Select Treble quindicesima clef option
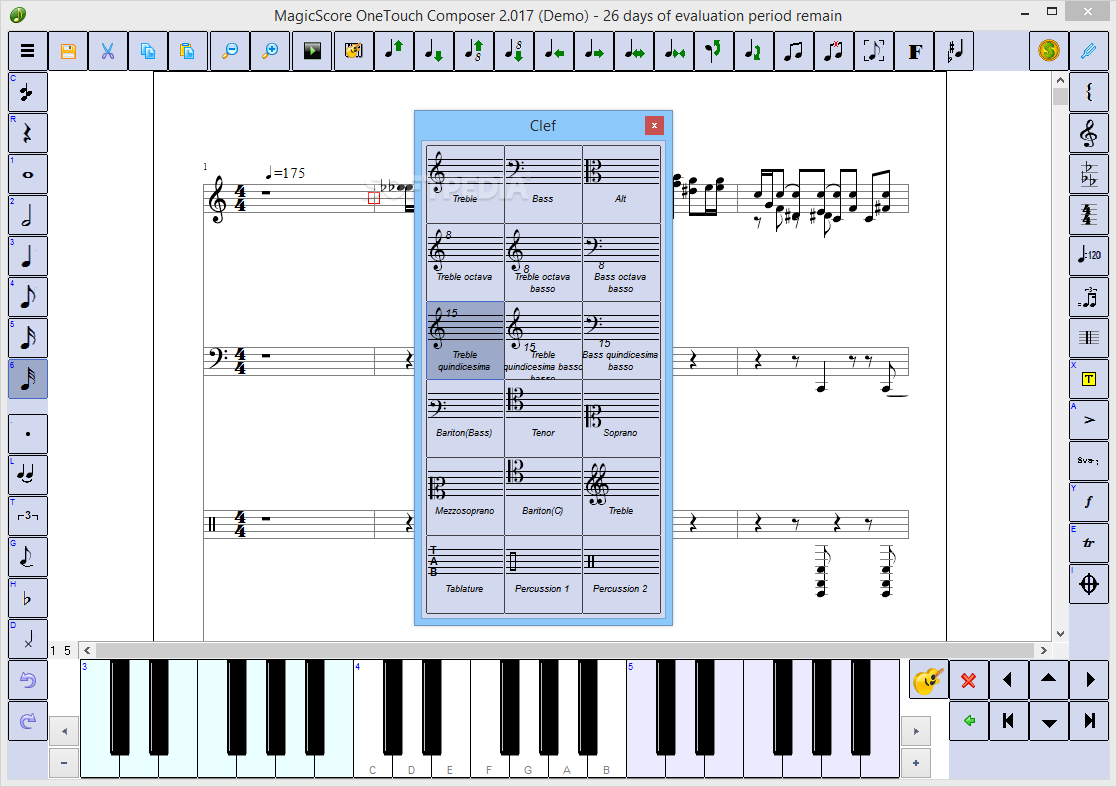 465,340
